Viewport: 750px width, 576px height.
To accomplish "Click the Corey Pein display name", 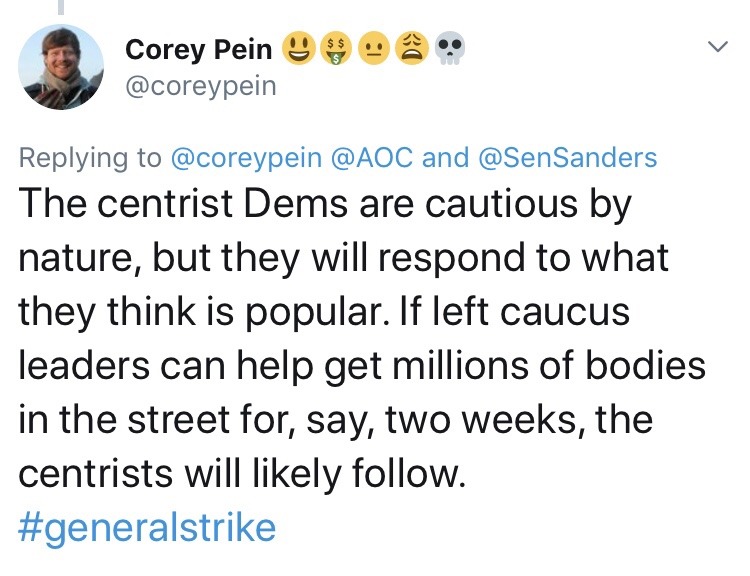I will click(198, 49).
